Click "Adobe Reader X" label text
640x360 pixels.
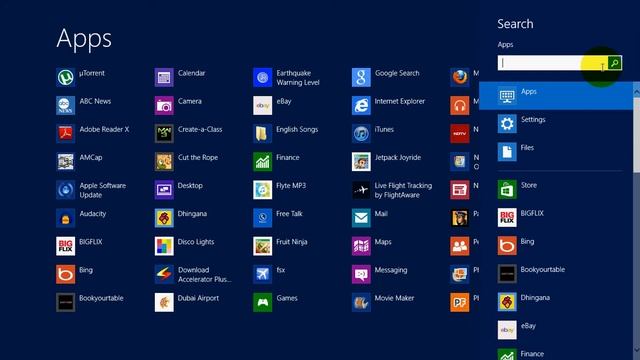click(x=104, y=129)
